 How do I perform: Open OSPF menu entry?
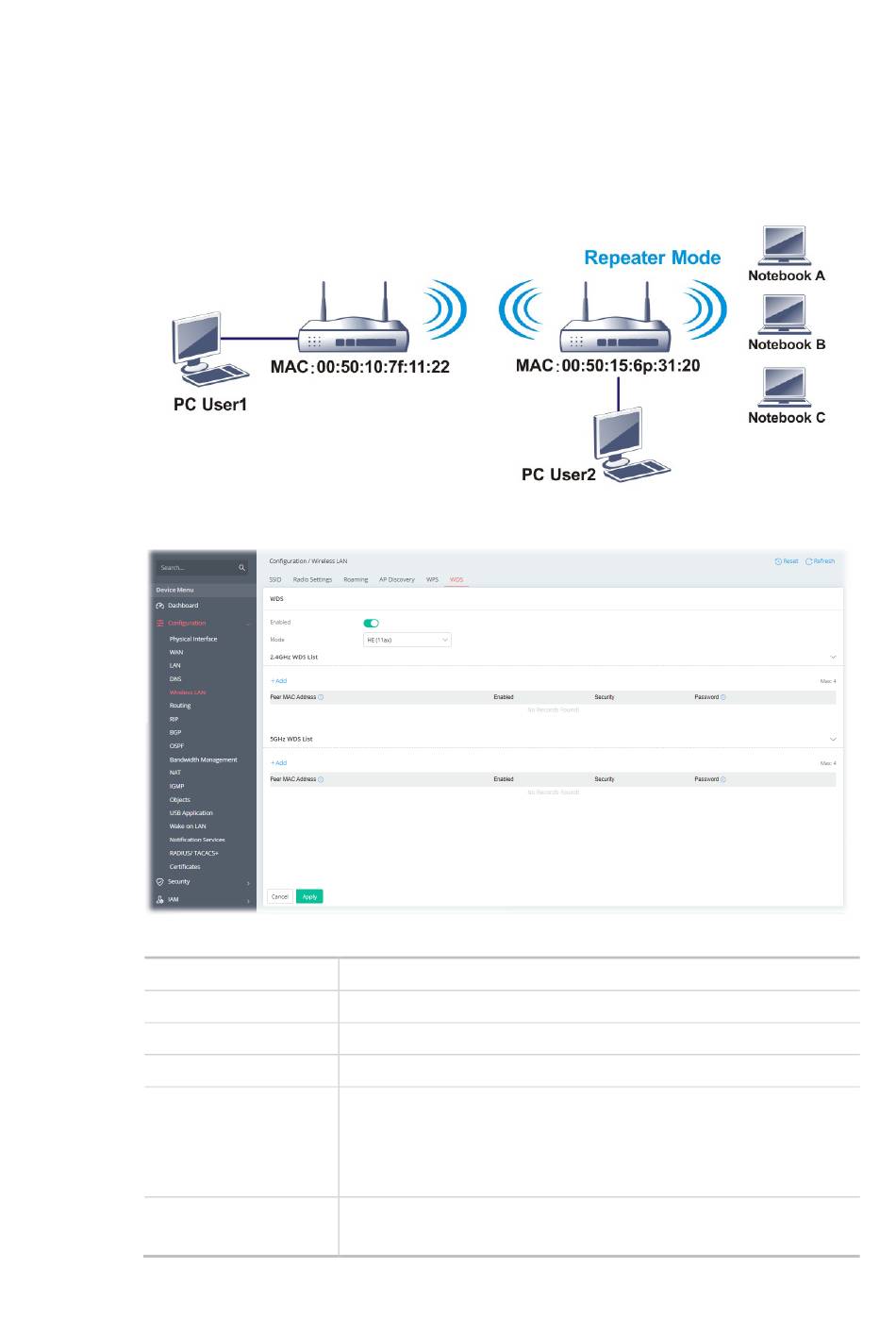click(176, 746)
